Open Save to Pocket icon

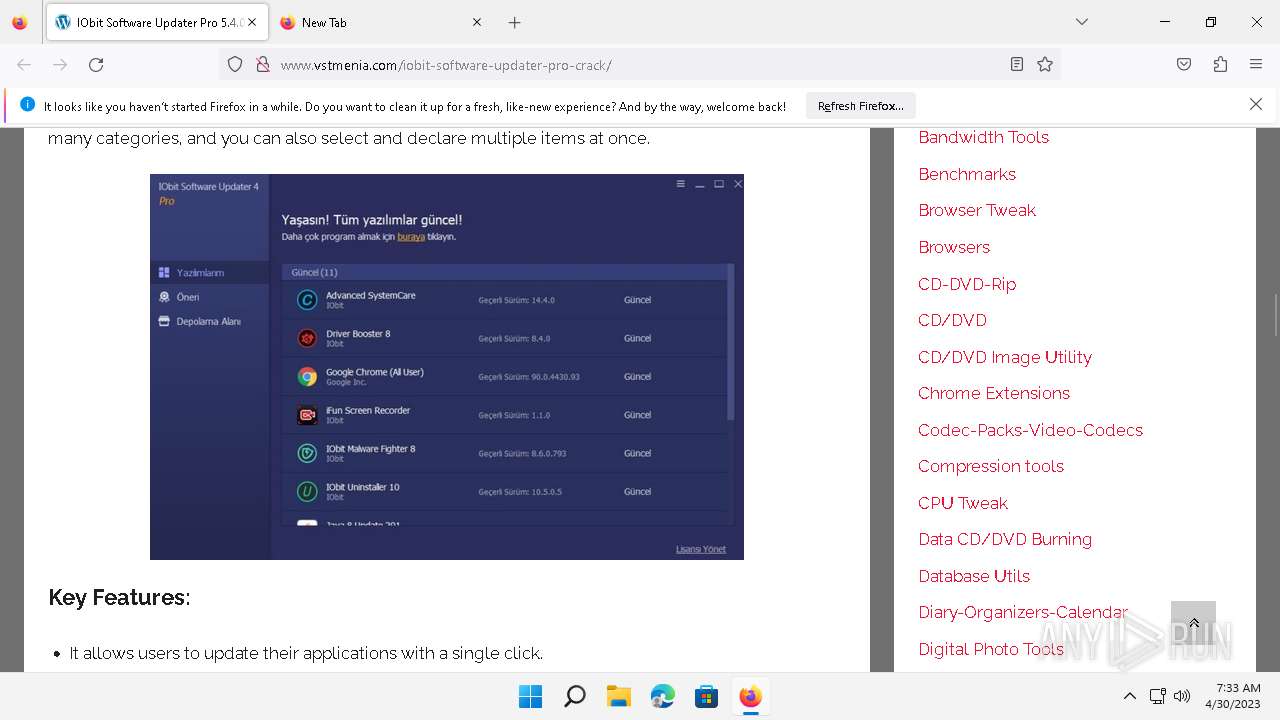tap(1184, 65)
